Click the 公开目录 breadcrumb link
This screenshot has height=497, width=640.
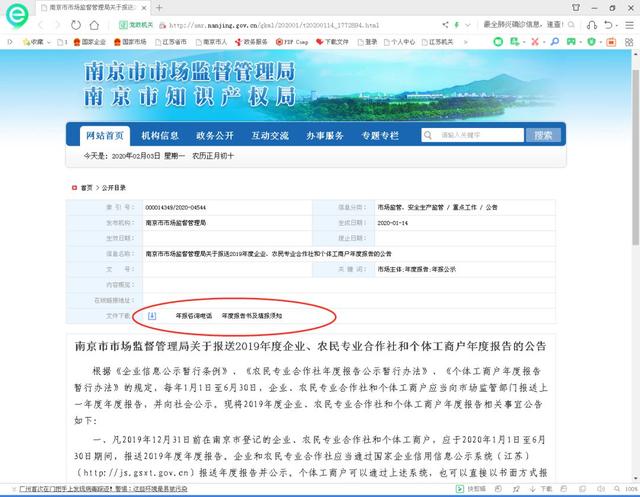(113, 188)
